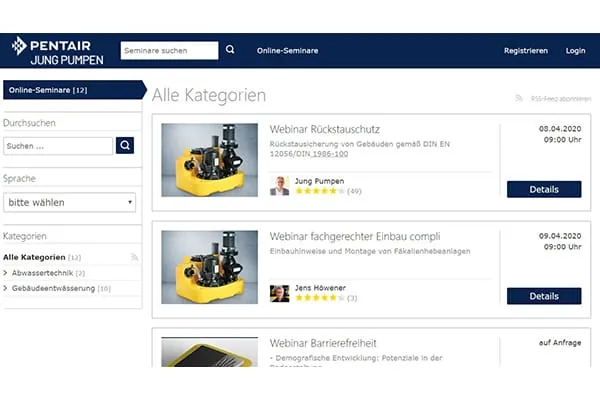Click the RSS-Feed abonnieren icon
This screenshot has width=600, height=400.
point(519,98)
